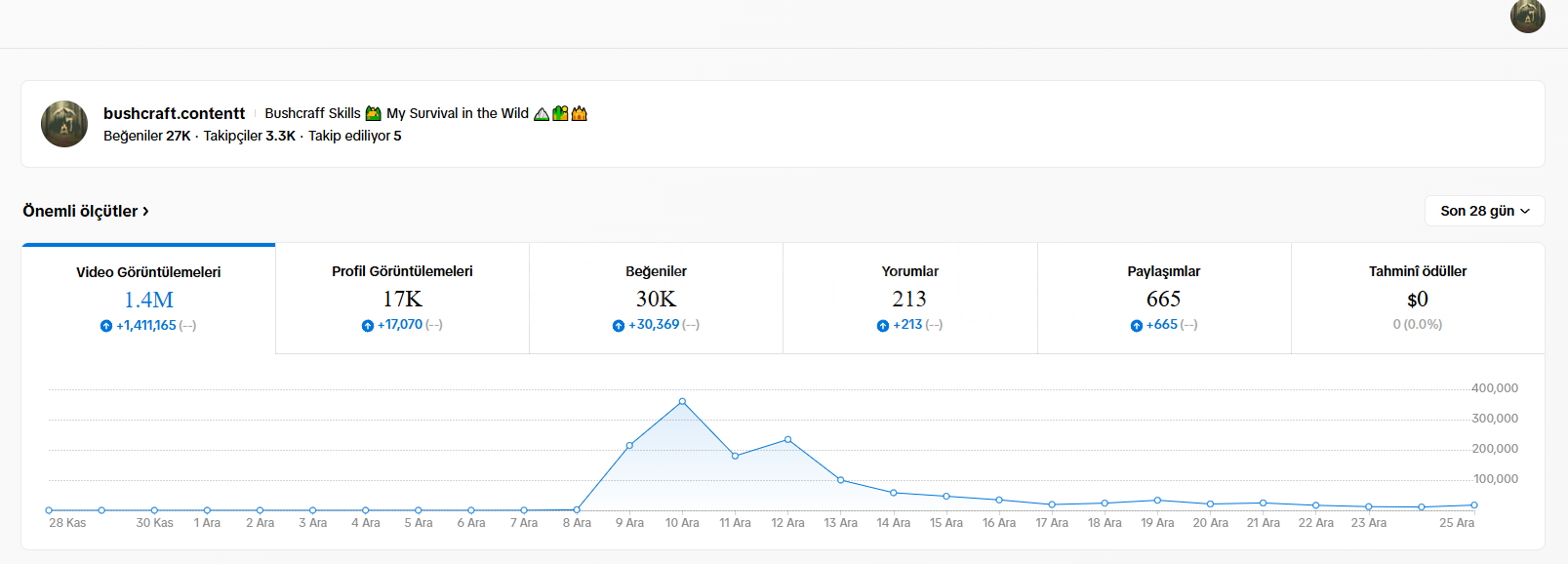Image resolution: width=1568 pixels, height=564 pixels.
Task: Click the 25 Ara final data point
Action: [x=1474, y=505]
